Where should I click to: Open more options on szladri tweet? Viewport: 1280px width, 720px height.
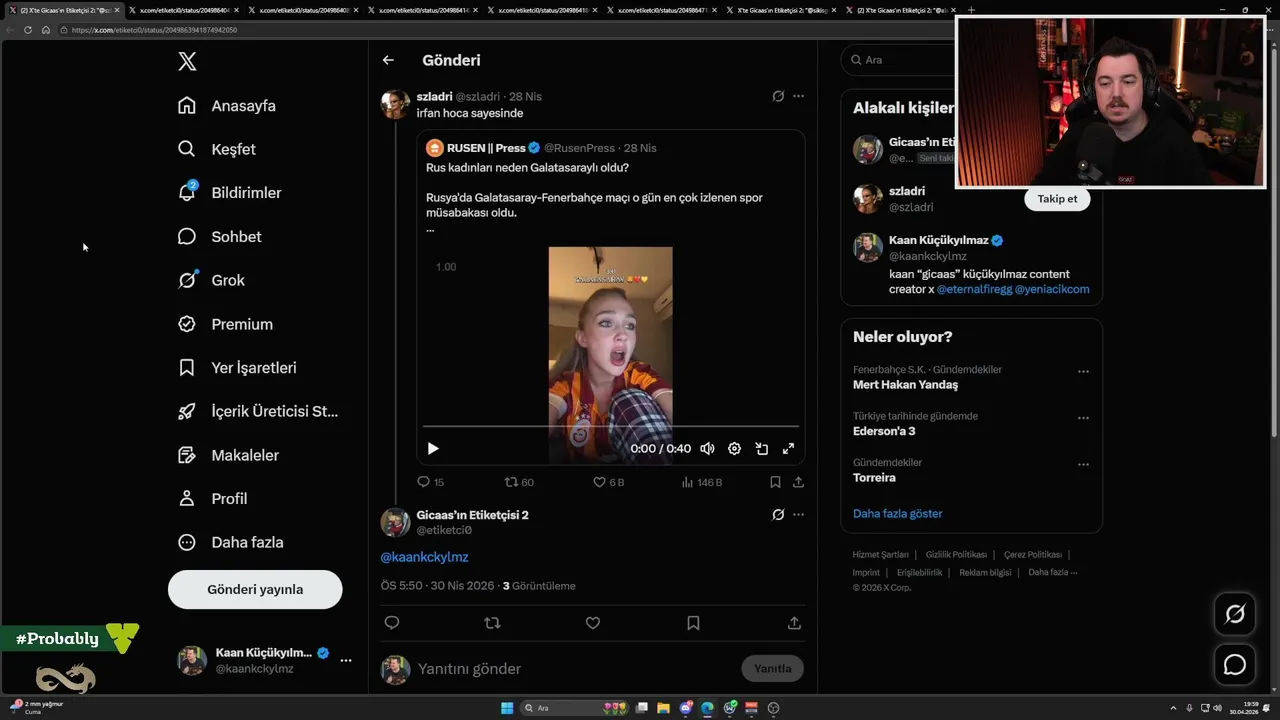pos(798,96)
